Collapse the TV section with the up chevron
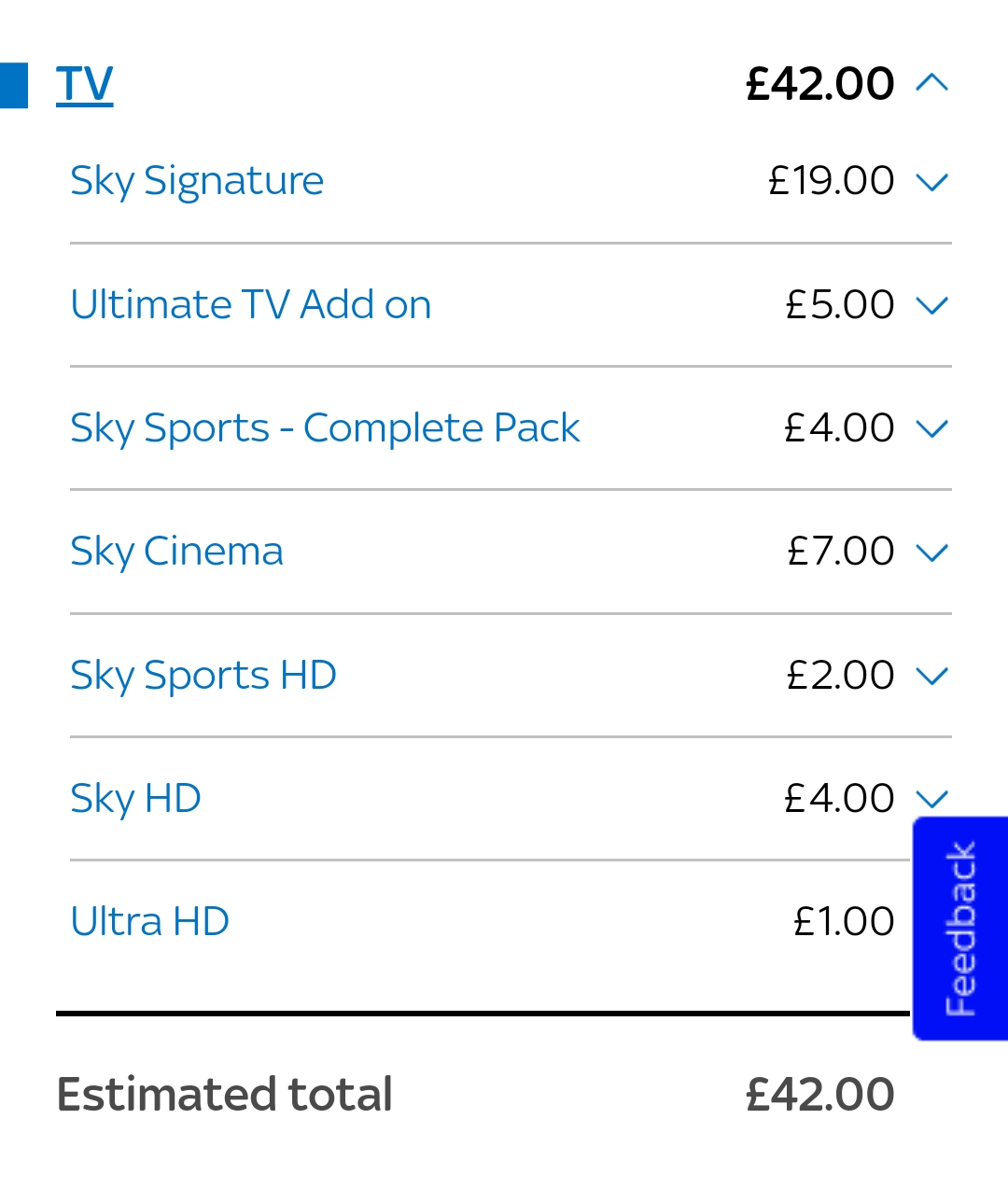Viewport: 1008px width, 1189px height. [x=932, y=84]
